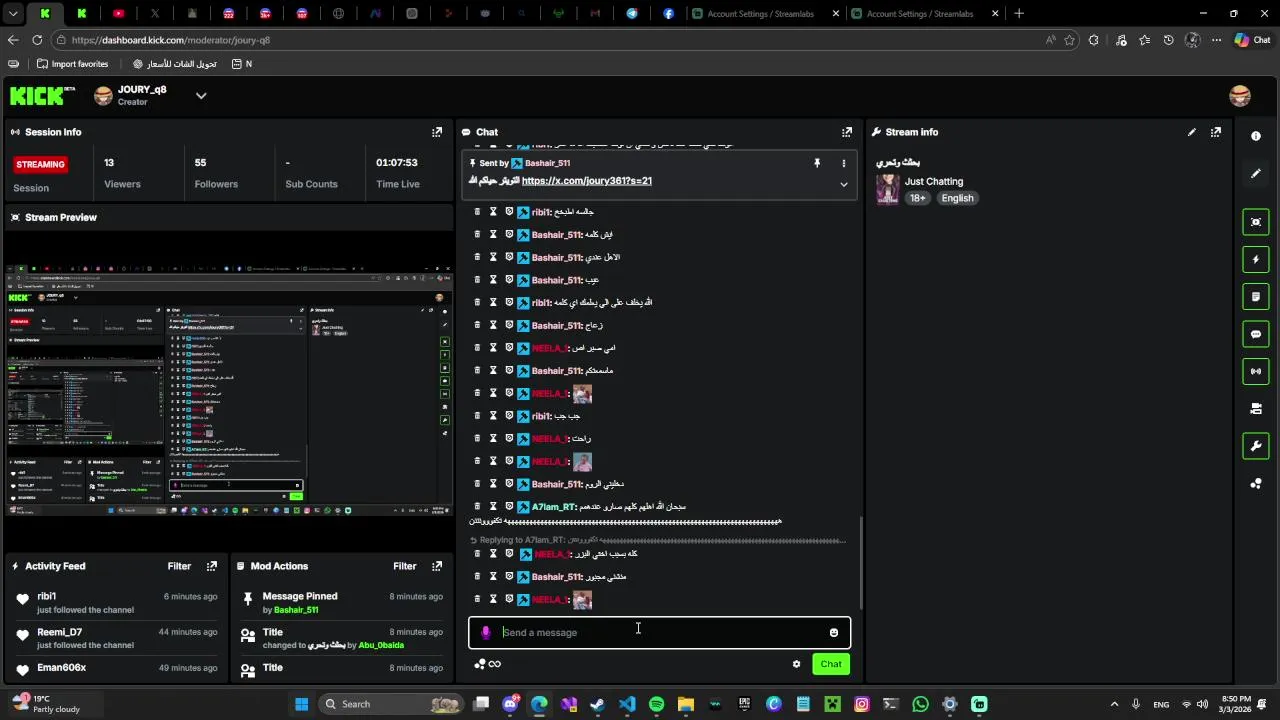Expand the JOURY_q8 channel dropdown
The image size is (1280, 720).
(x=201, y=96)
